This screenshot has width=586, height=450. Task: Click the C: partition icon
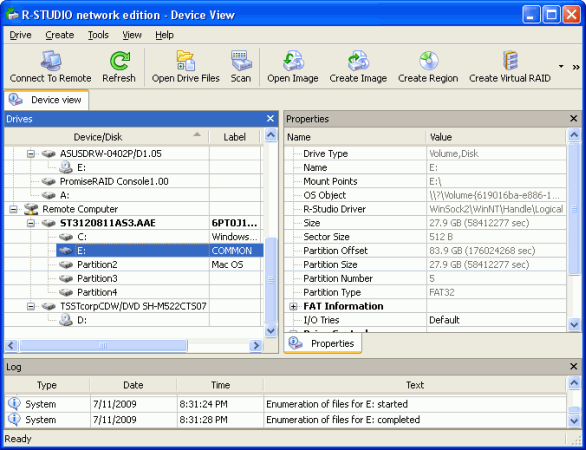[66, 237]
